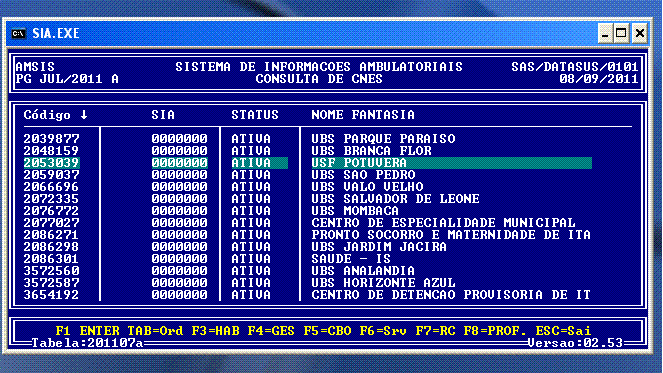The image size is (663, 373).
Task: Click UBS HORIZONTE AZUL name
Action: [384, 282]
